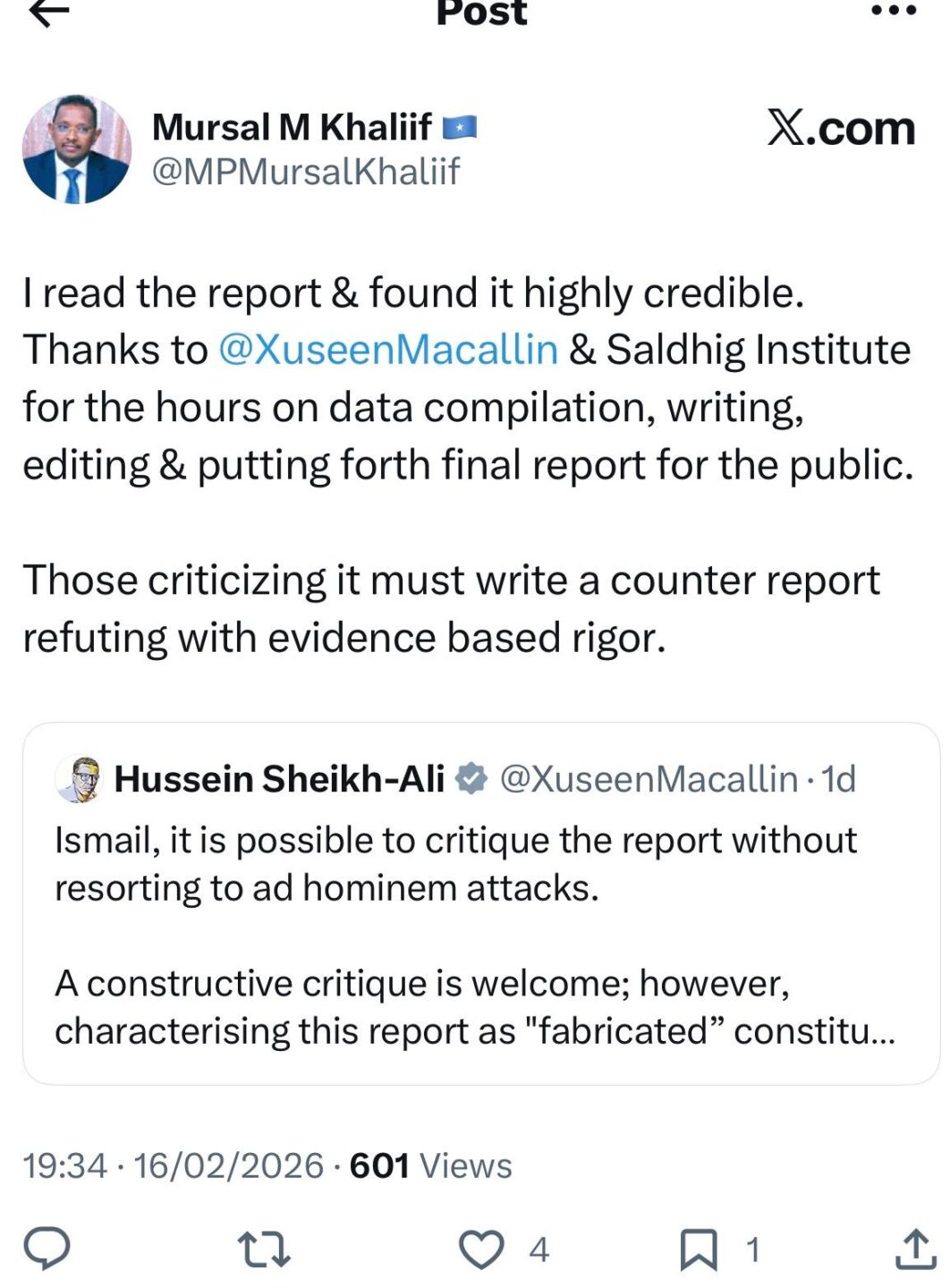Tap the repost arrows icon
The width and height of the screenshot is (950, 1288).
(x=264, y=1249)
